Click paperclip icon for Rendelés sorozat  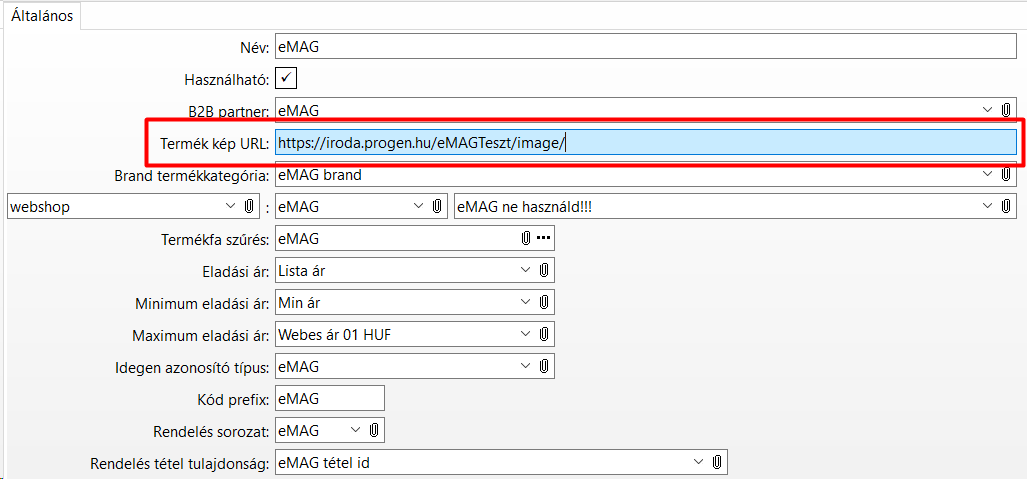pos(374,429)
